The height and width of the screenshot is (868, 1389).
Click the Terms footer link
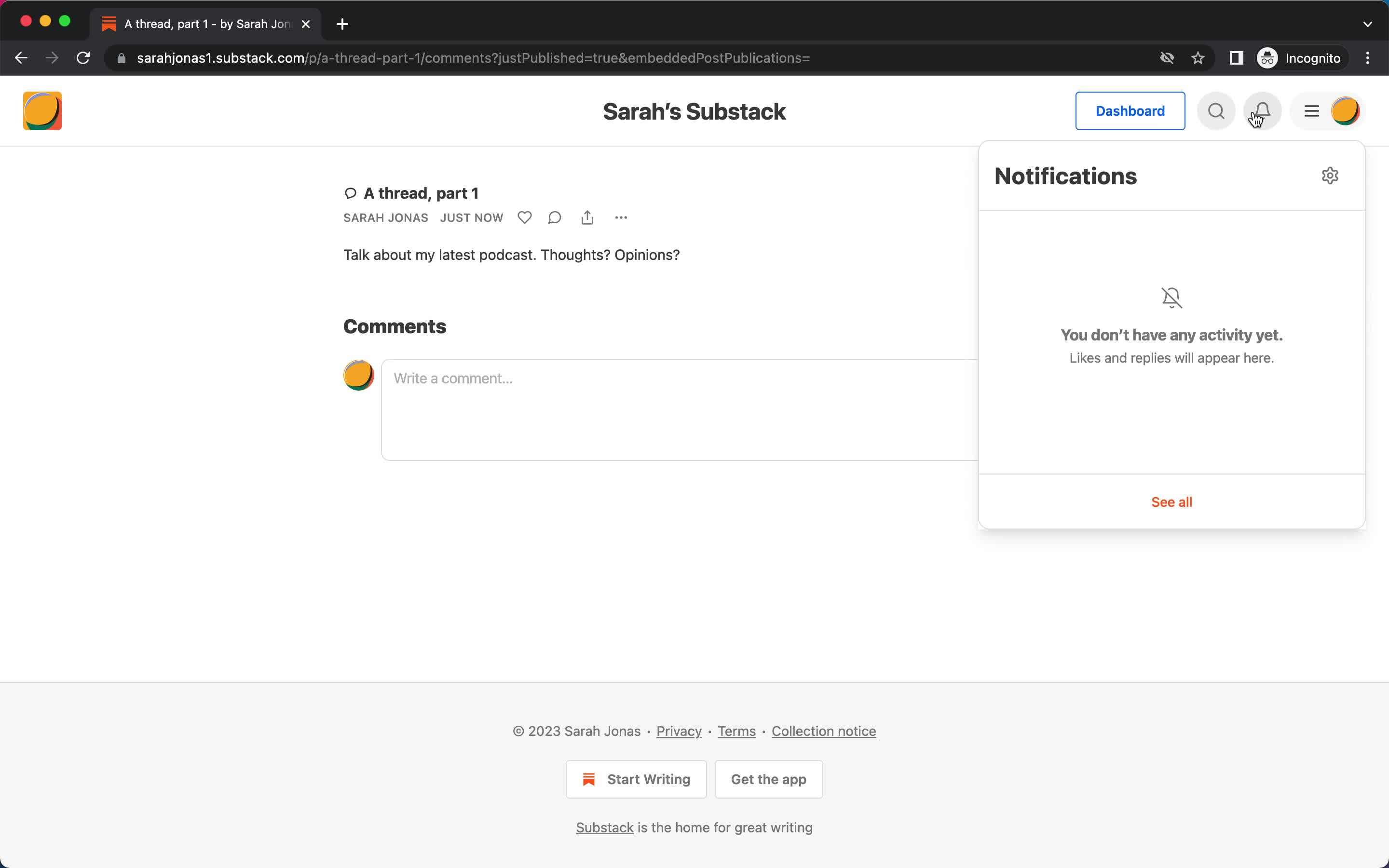coord(737,731)
